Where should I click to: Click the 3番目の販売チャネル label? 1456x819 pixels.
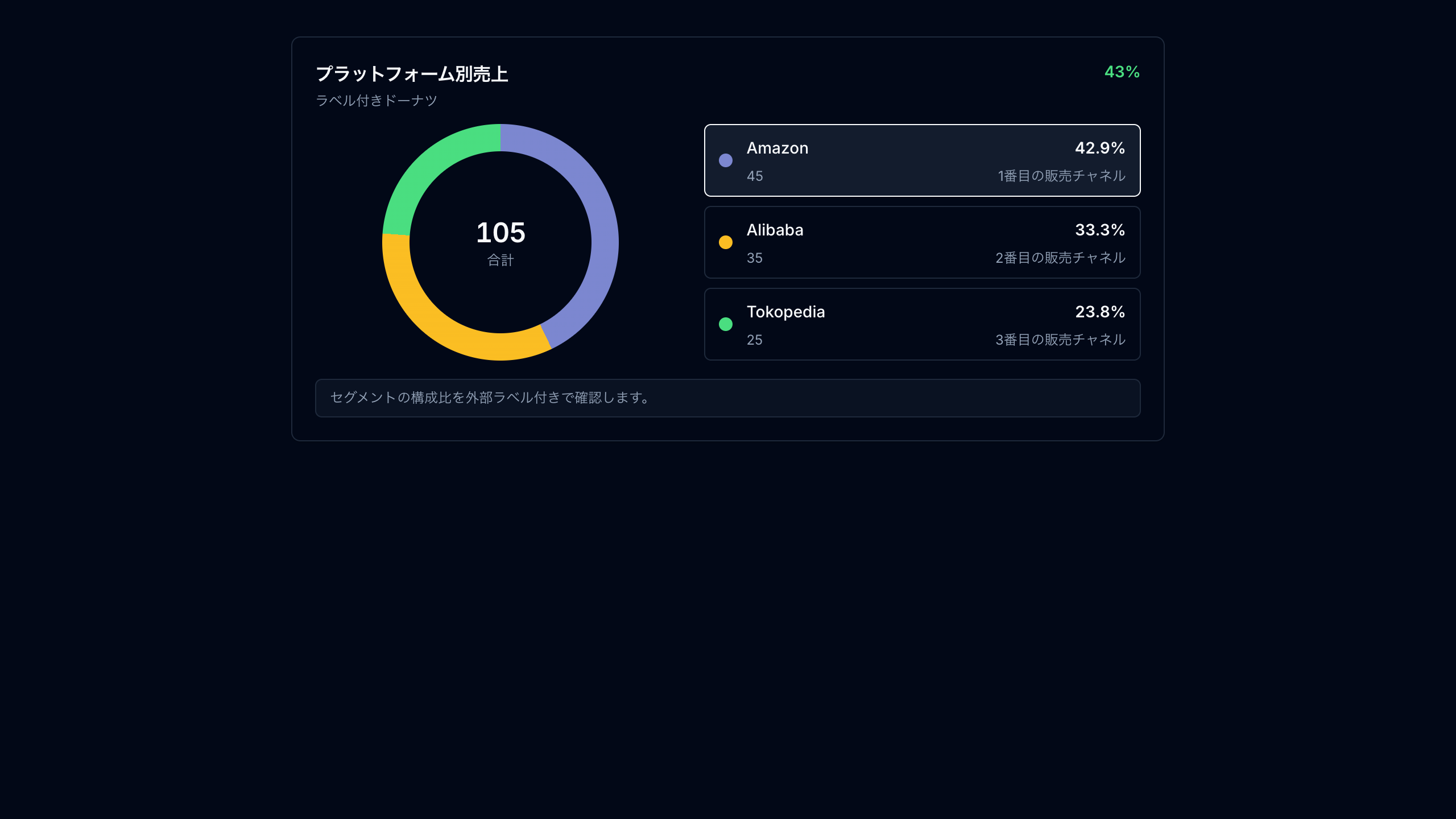(x=1060, y=340)
